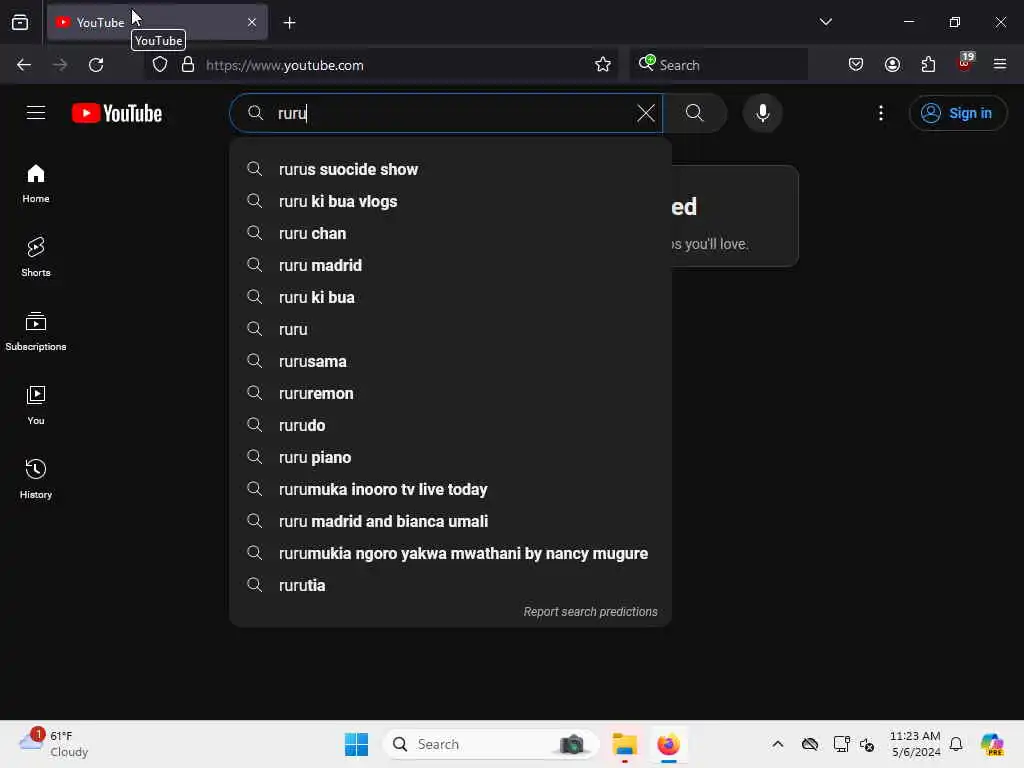Select suggestion 'rurus suocide show'
This screenshot has width=1024, height=768.
[451, 169]
